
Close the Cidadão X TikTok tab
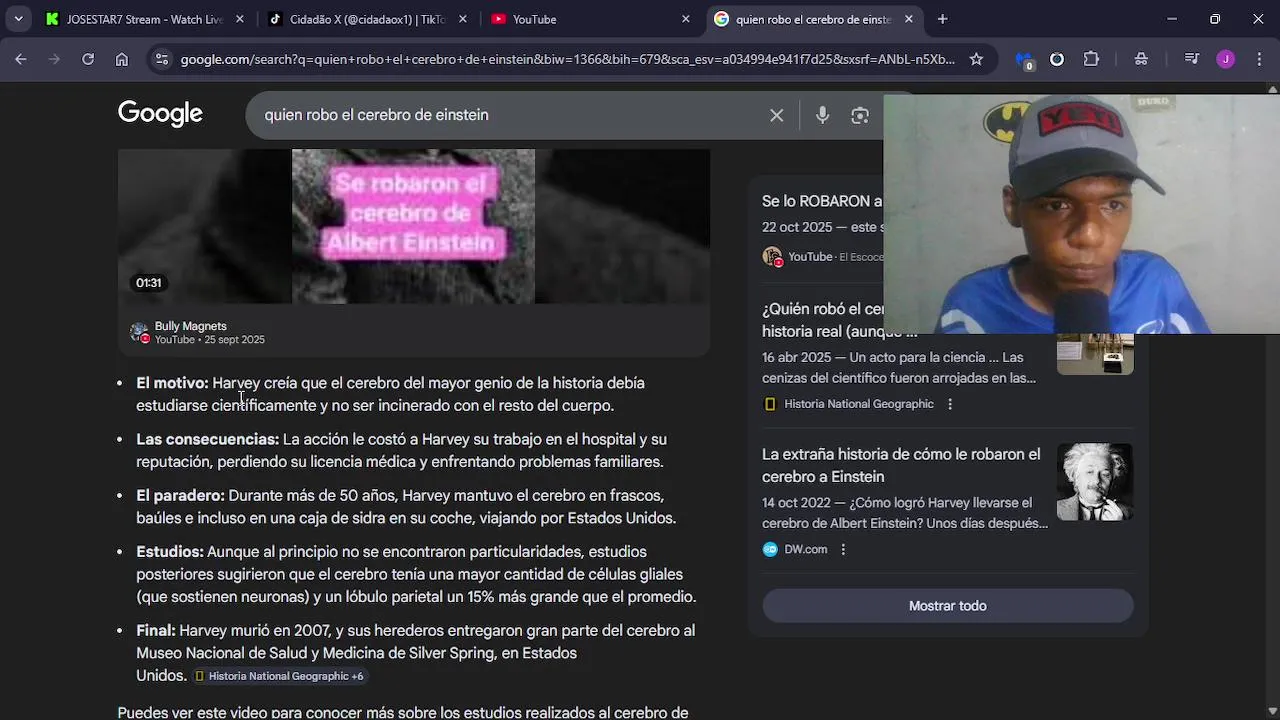[x=463, y=19]
